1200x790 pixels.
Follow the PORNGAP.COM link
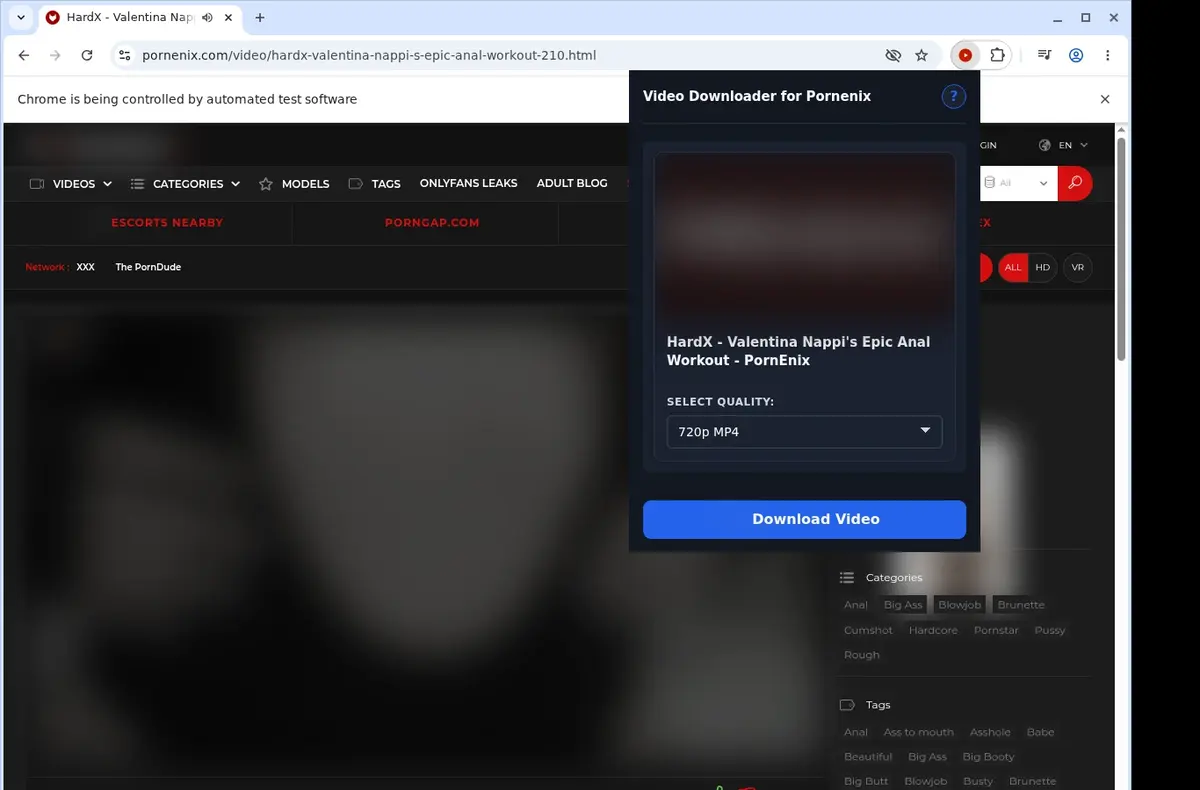[x=432, y=223]
